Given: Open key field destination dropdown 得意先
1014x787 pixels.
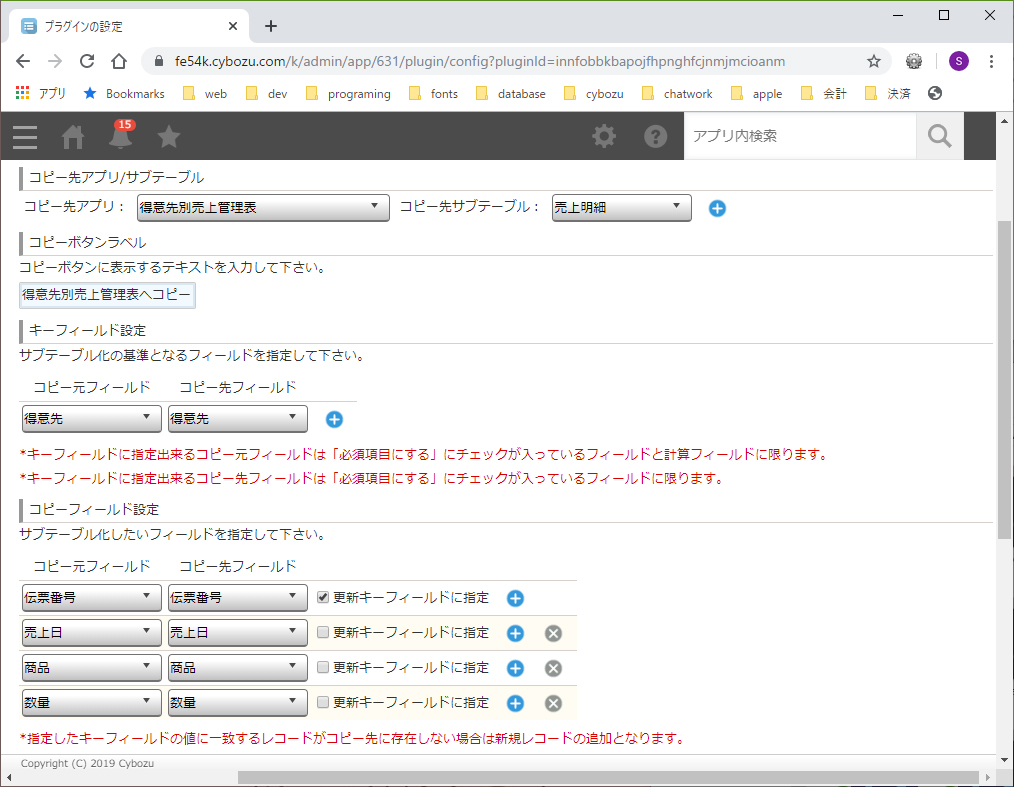Looking at the screenshot, I should (237, 418).
